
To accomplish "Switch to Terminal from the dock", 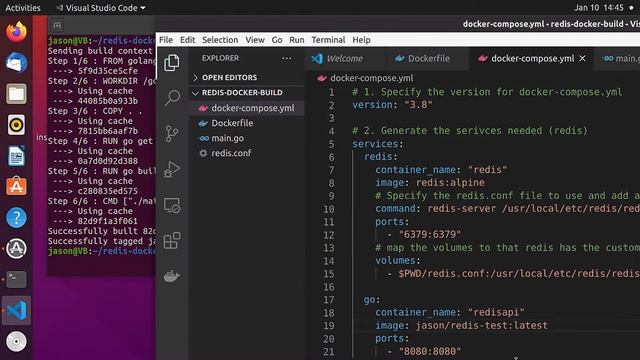I will [16, 280].
